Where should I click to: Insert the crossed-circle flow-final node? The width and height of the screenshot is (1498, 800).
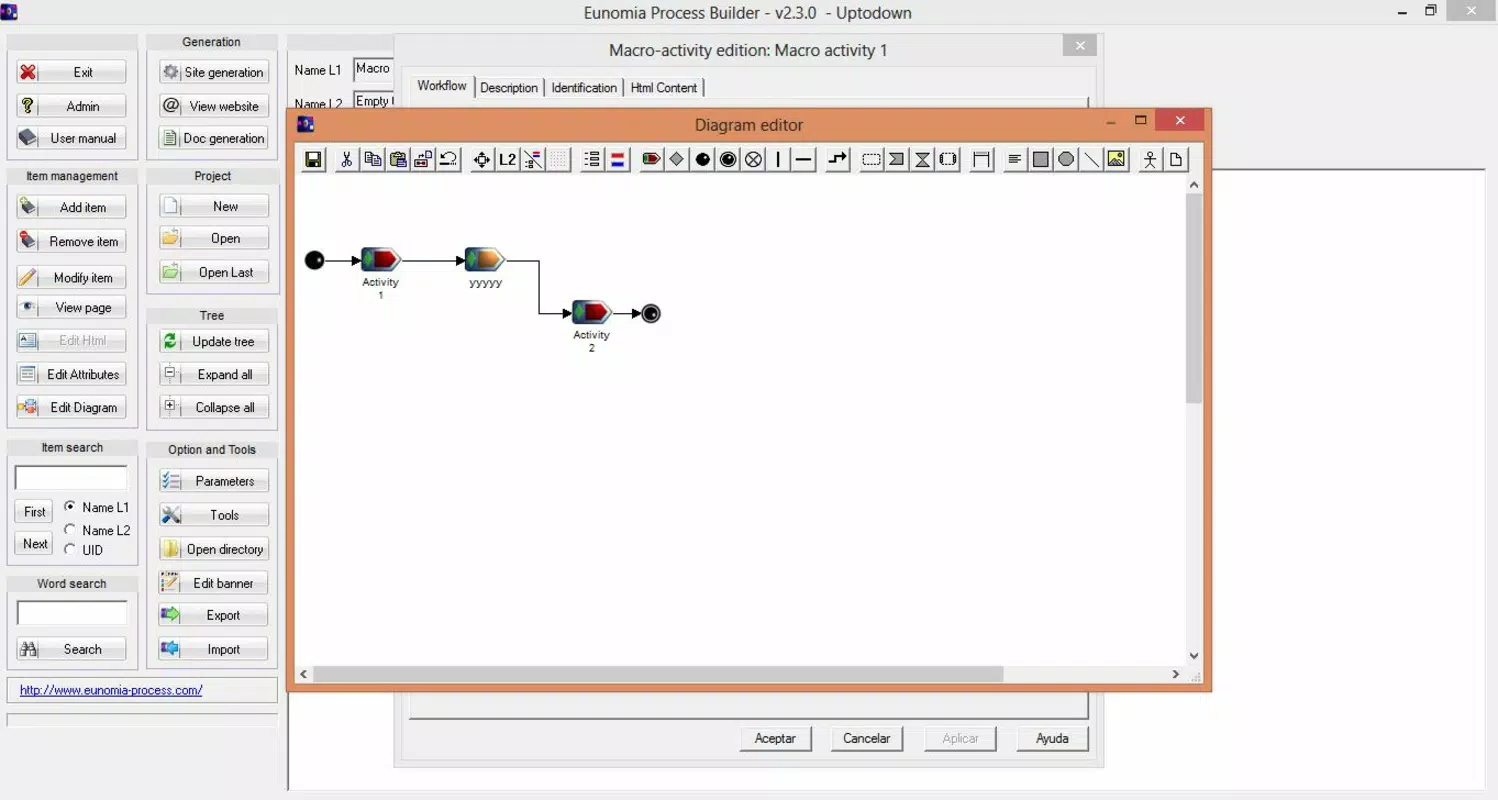tap(753, 159)
